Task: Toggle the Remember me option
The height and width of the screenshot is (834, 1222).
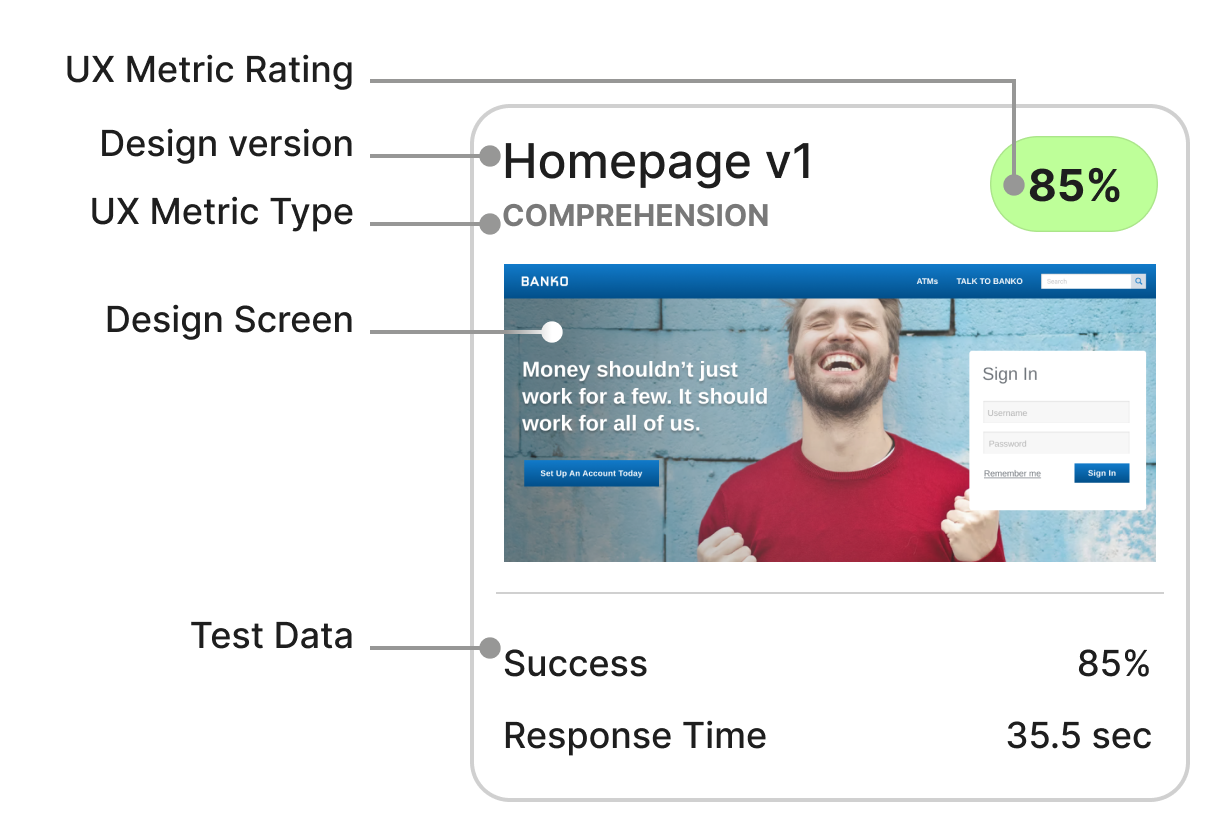Action: 1011,473
